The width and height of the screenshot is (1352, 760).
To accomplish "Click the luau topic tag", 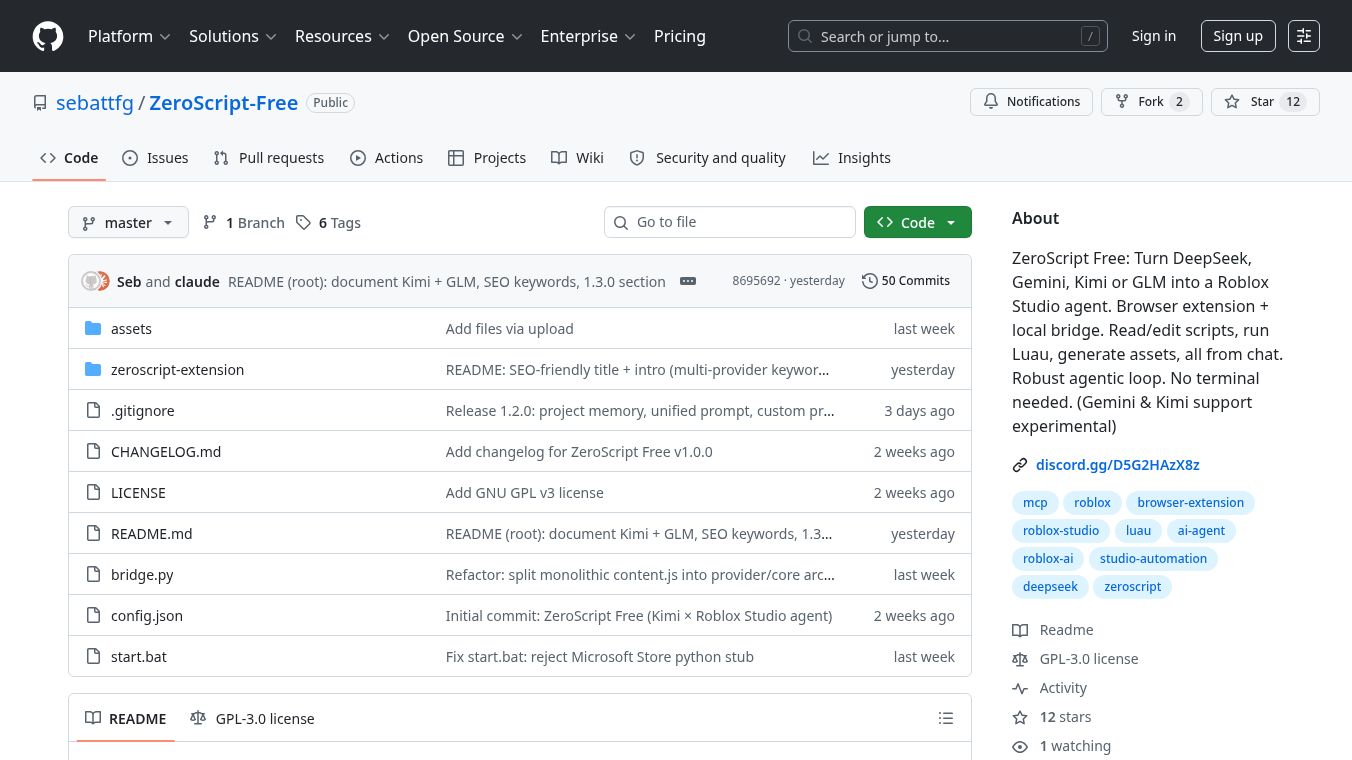I will [1138, 531].
